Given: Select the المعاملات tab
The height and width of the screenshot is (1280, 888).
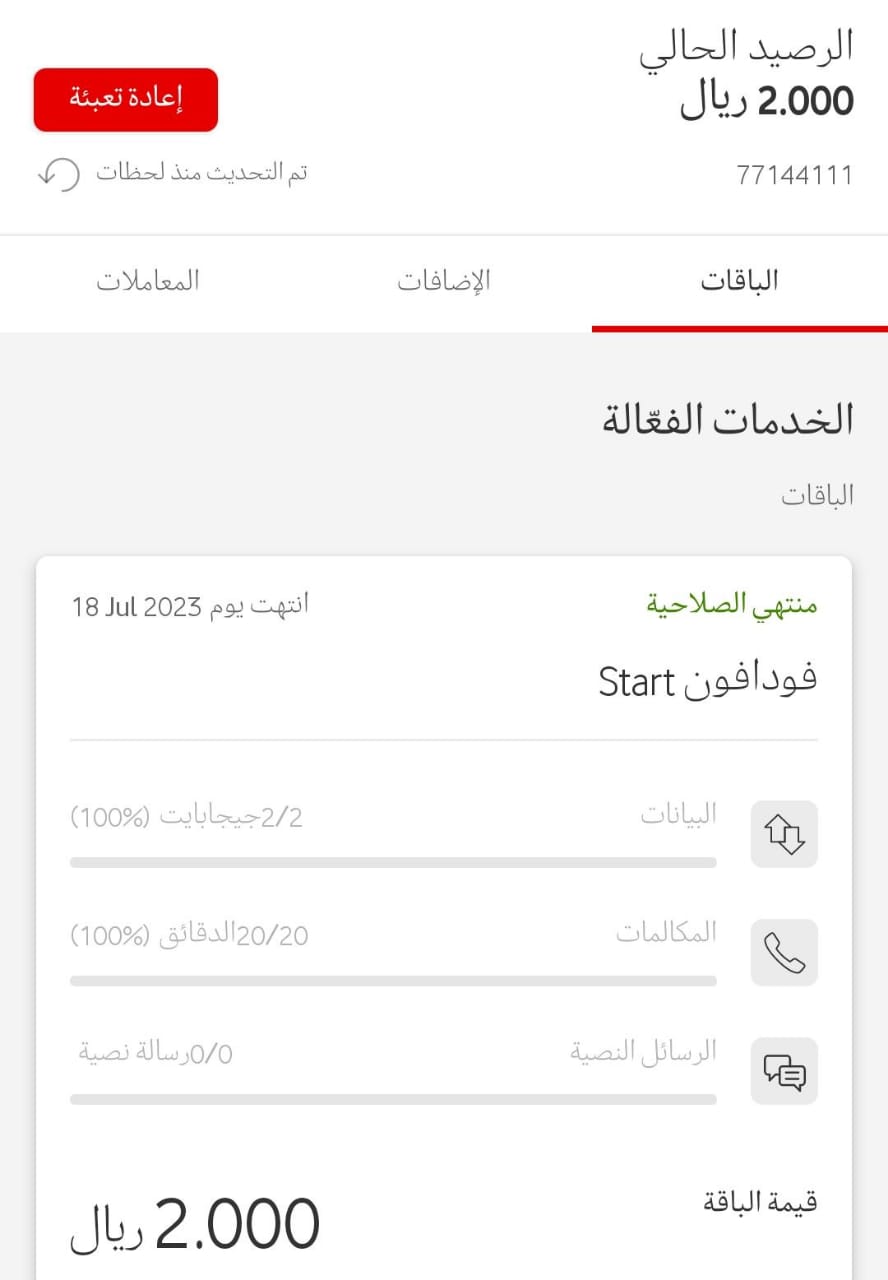Looking at the screenshot, I should 148,281.
